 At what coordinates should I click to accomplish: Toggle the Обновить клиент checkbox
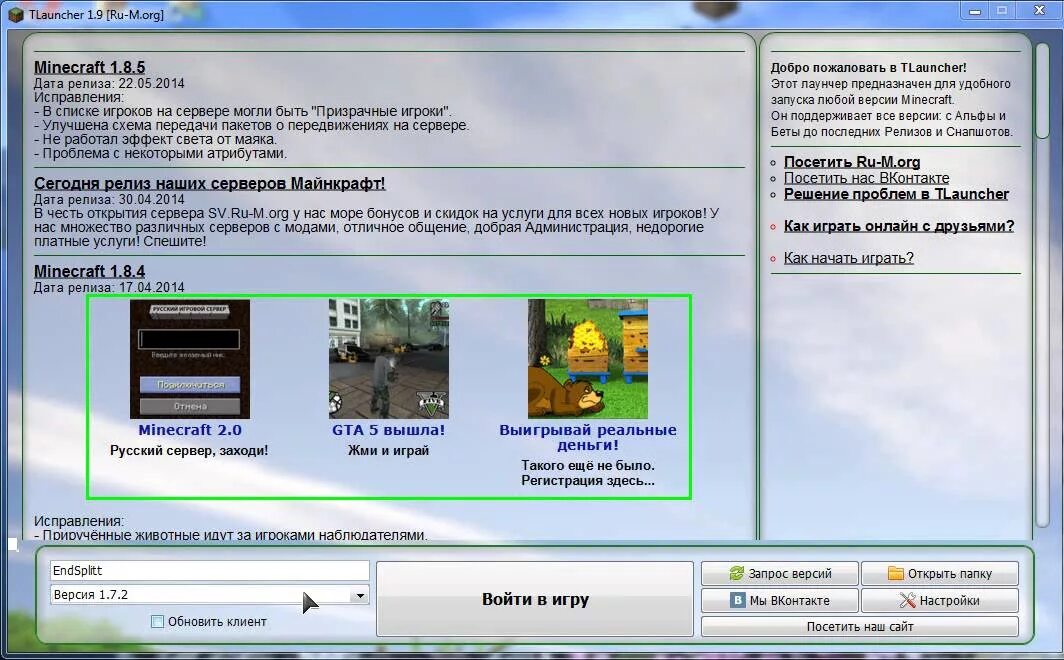157,621
